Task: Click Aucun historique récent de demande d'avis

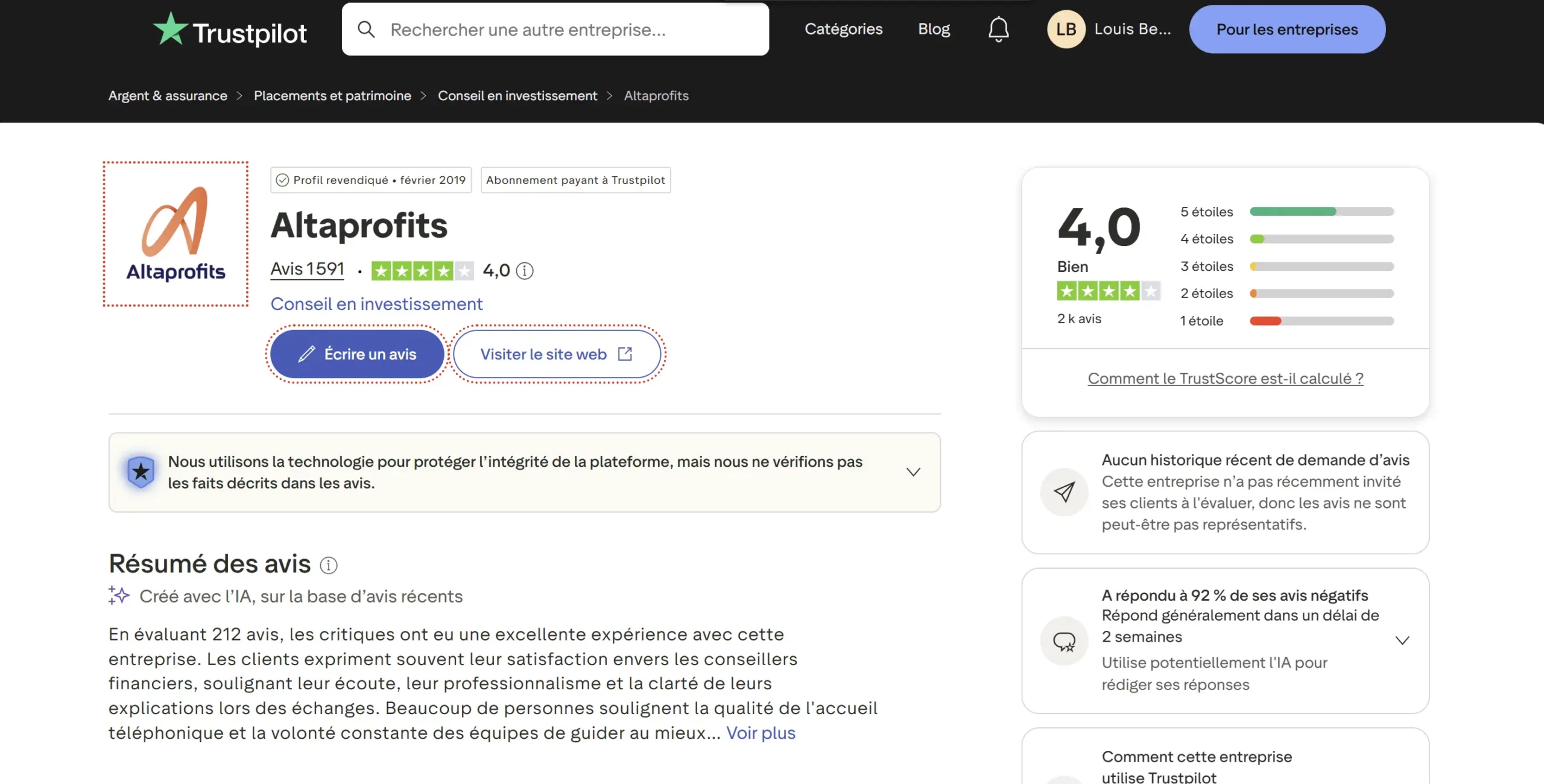Action: point(1256,460)
